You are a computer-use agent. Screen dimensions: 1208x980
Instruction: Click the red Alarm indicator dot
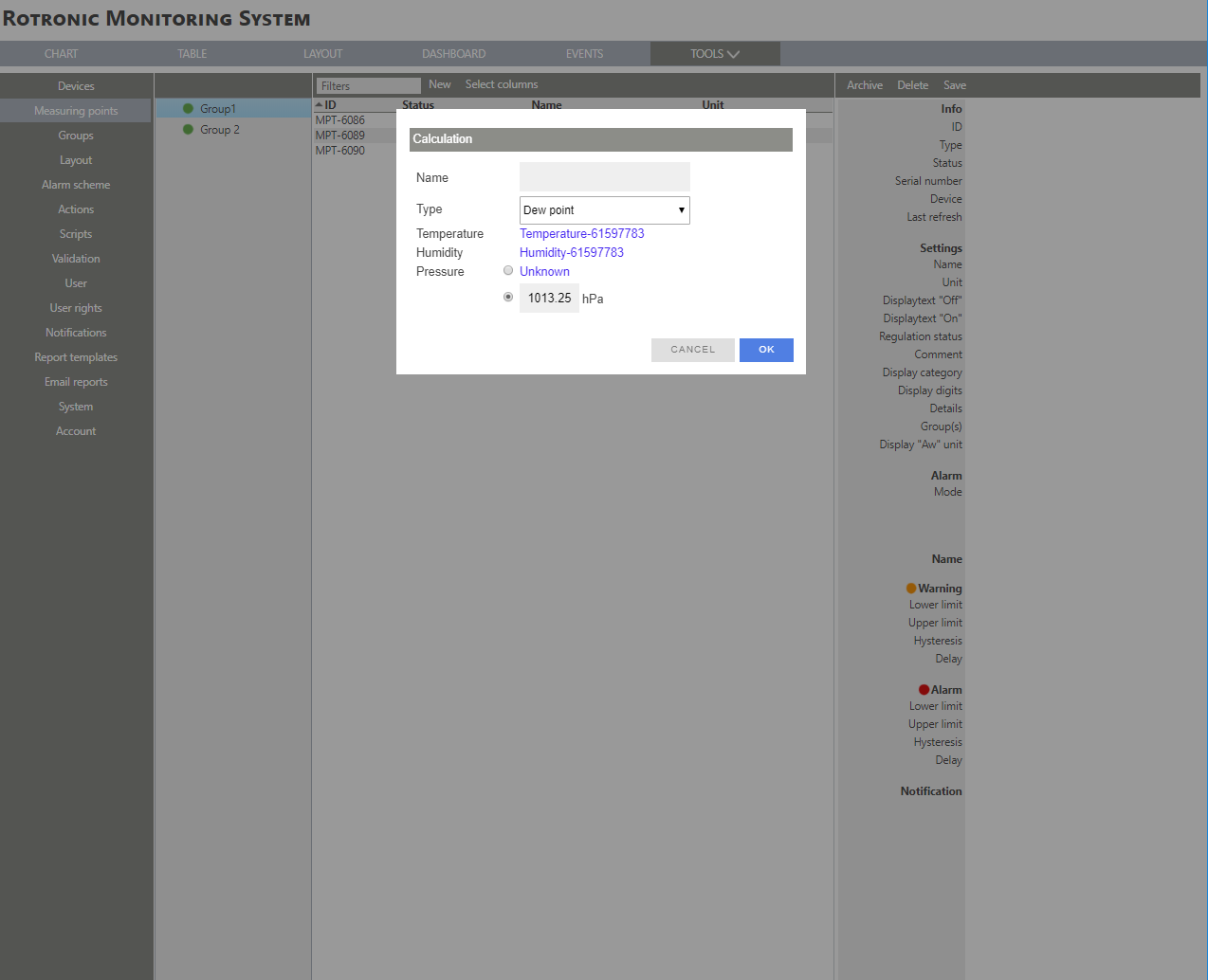pyautogui.click(x=924, y=690)
